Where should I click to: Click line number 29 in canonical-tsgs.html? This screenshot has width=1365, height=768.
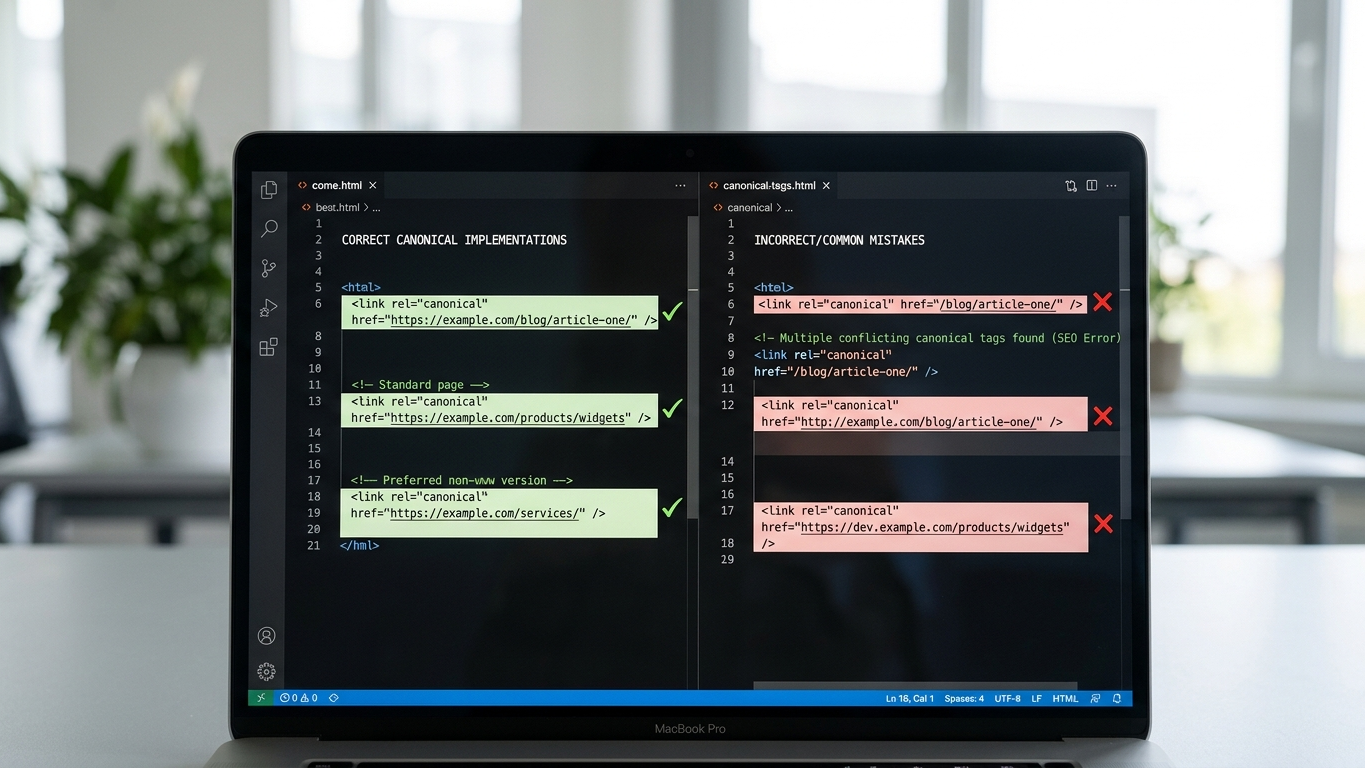point(728,560)
